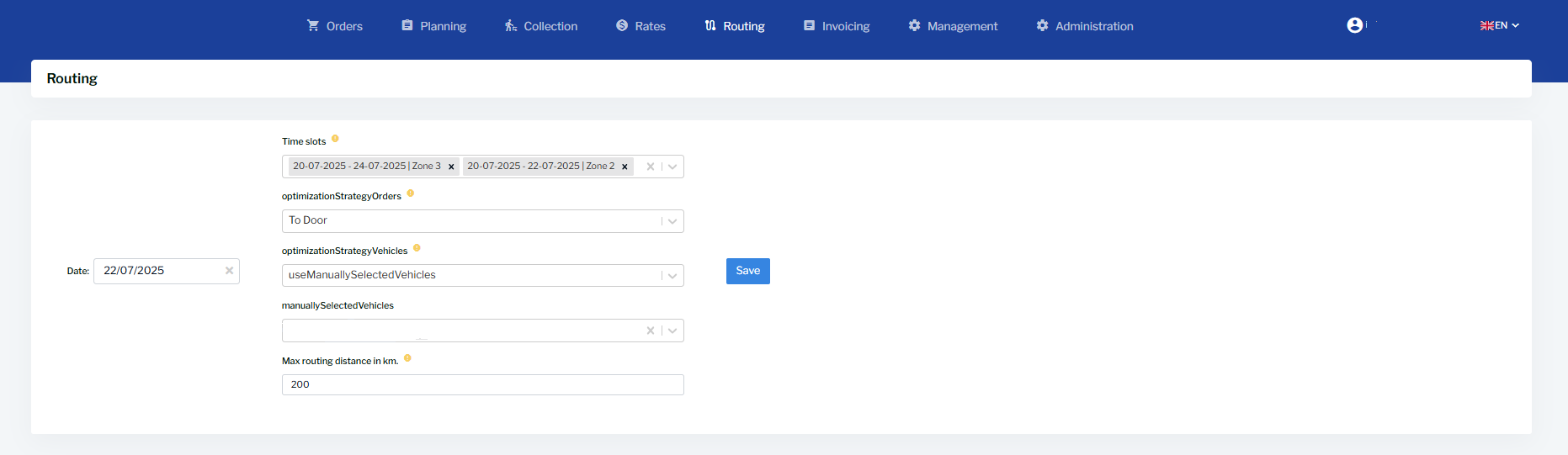Clear the 22/07/2025 date value
Viewport: 1568px width, 455px height.
click(229, 271)
